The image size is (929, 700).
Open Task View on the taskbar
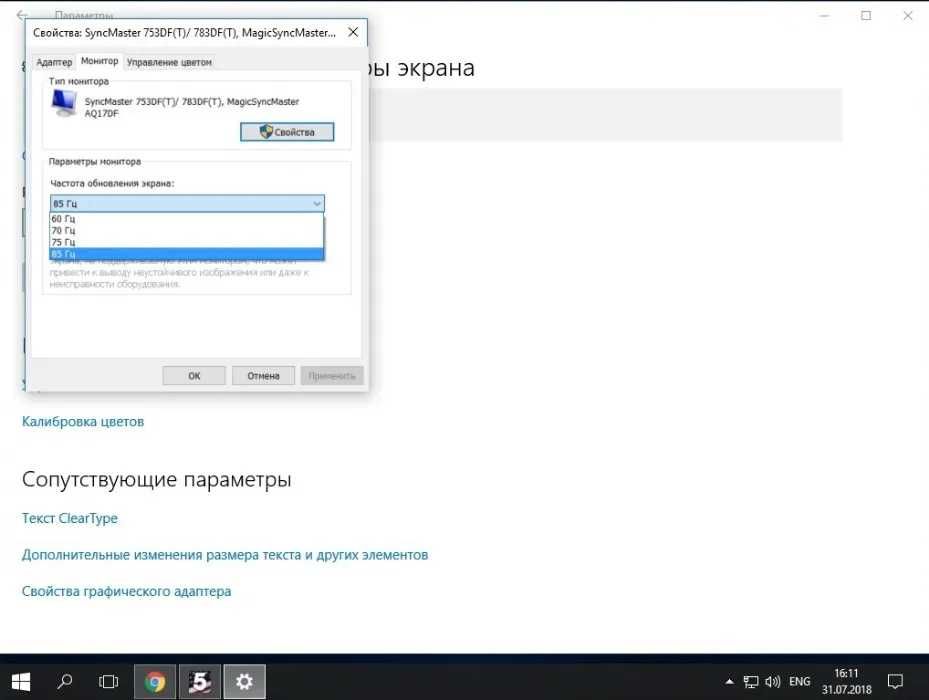[108, 682]
